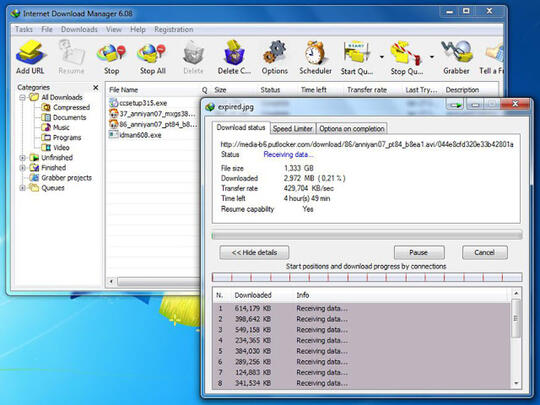Open the Downloads menu
Screen dimensions: 540x405
click(x=79, y=29)
